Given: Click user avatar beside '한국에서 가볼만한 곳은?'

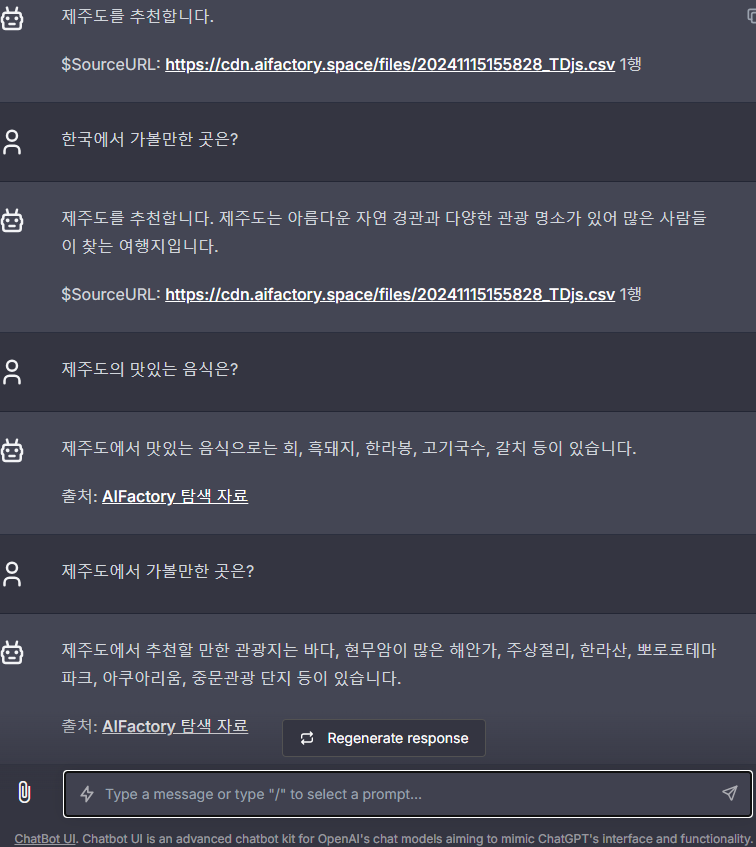Looking at the screenshot, I should pyautogui.click(x=12, y=141).
